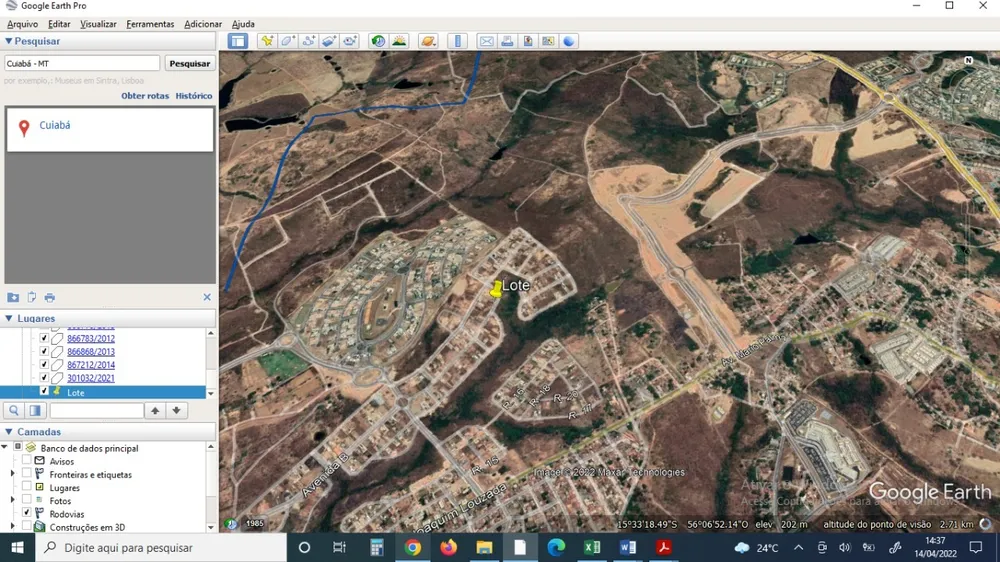Select the Add Path tool
Screen dimensions: 1000x562
(x=309, y=41)
